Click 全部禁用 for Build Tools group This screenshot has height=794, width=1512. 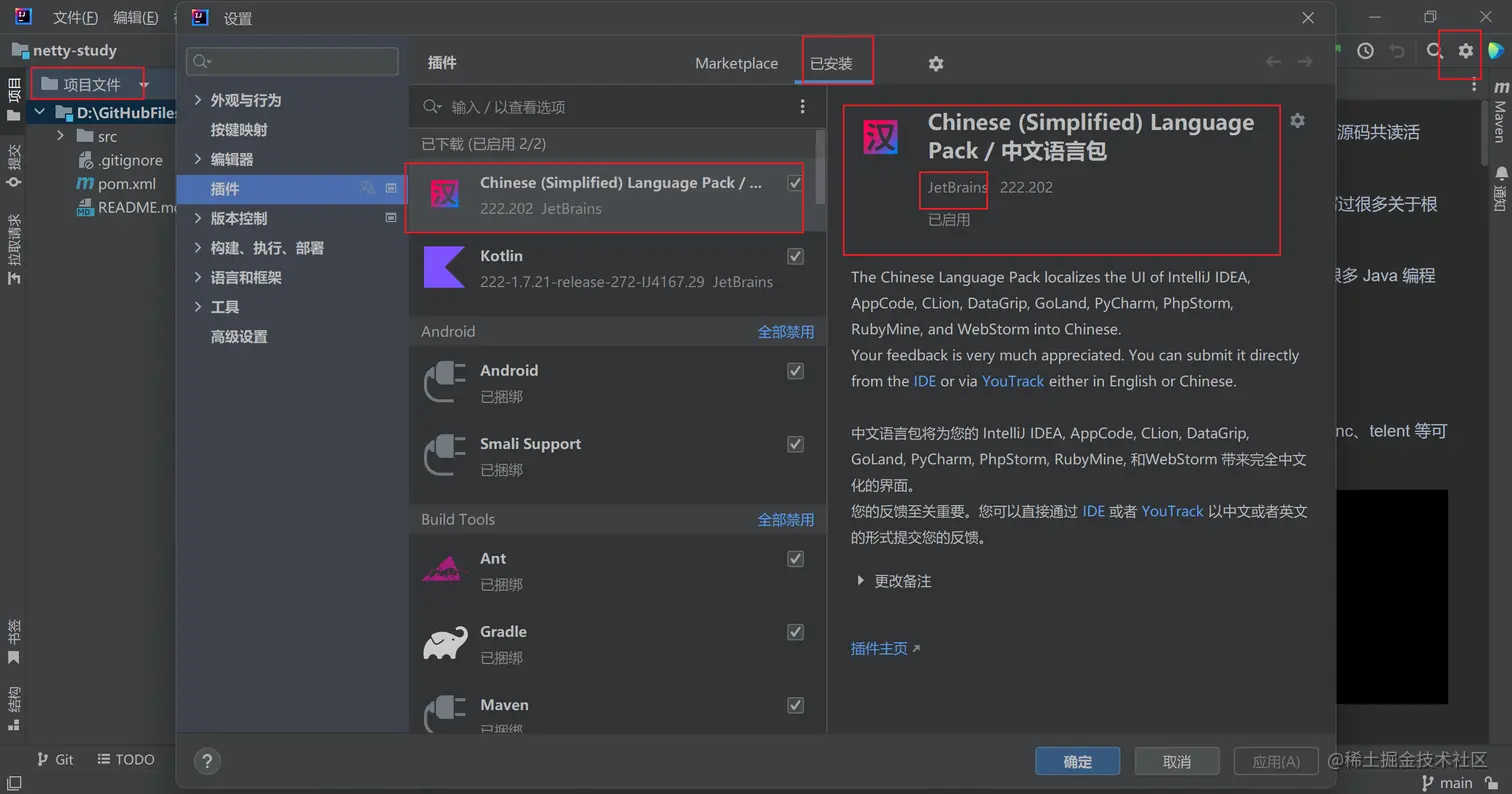(x=785, y=520)
